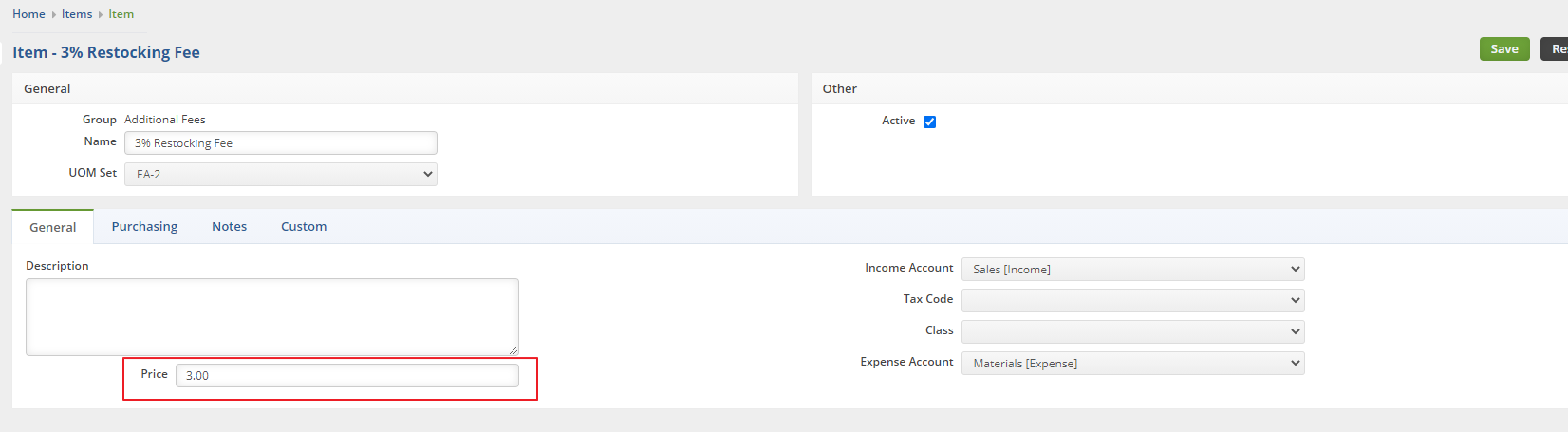Toggle the Active checkbox
1568x432 pixels.
pyautogui.click(x=929, y=122)
